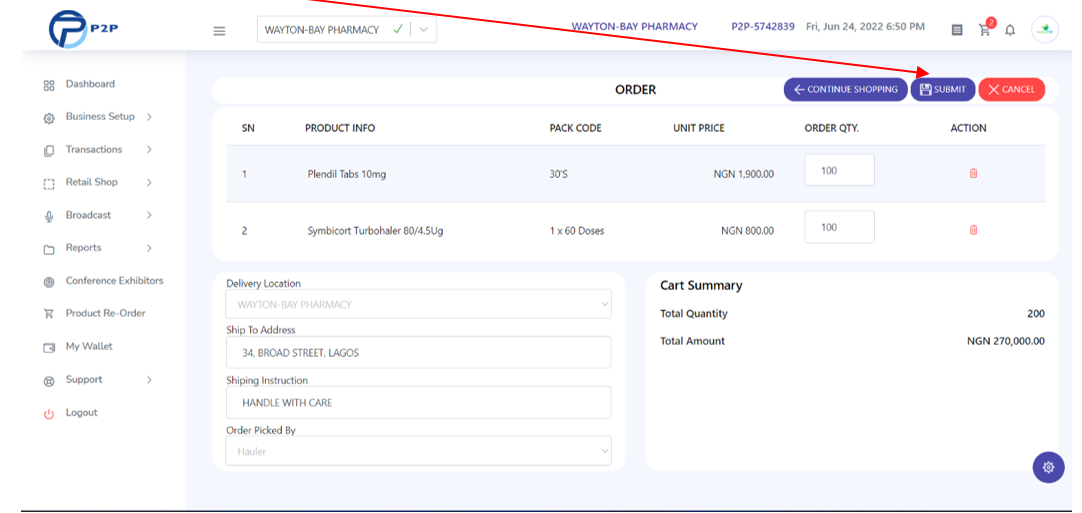This screenshot has width=1082, height=513.
Task: Click the Product Re-Order cart icon
Action: pos(48,314)
